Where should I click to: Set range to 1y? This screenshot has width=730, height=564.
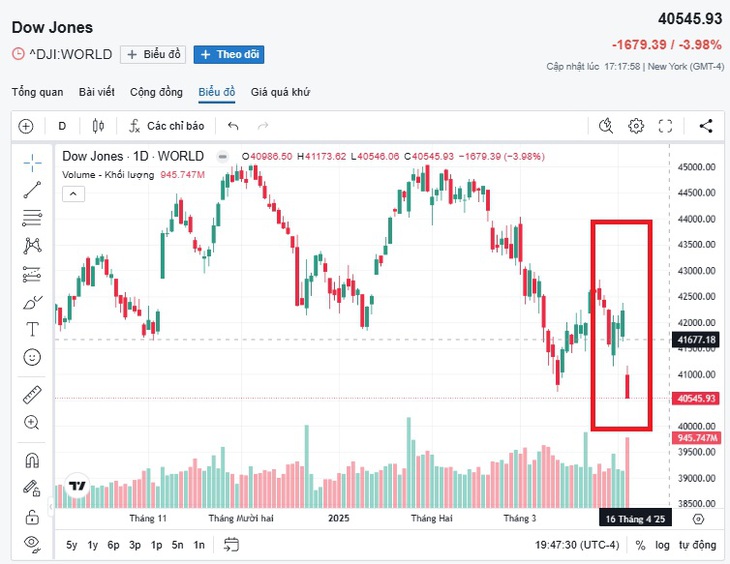click(x=93, y=545)
